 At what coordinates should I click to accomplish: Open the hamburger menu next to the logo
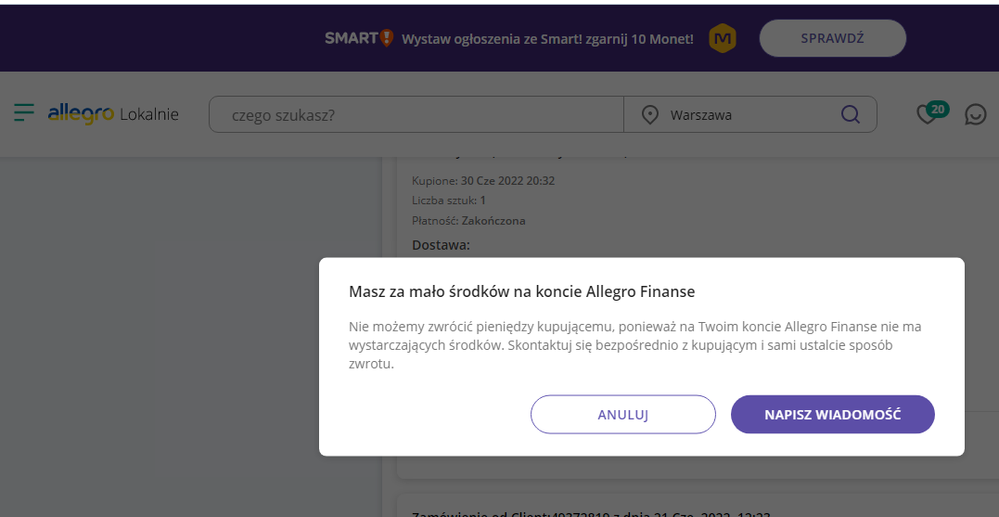click(x=24, y=113)
